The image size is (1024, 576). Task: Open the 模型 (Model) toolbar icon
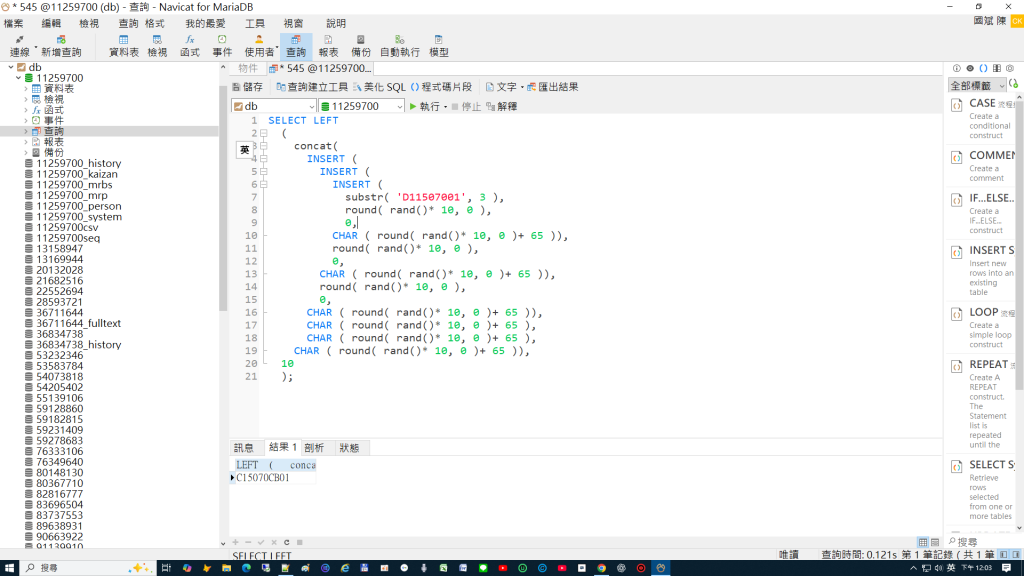[x=438, y=46]
